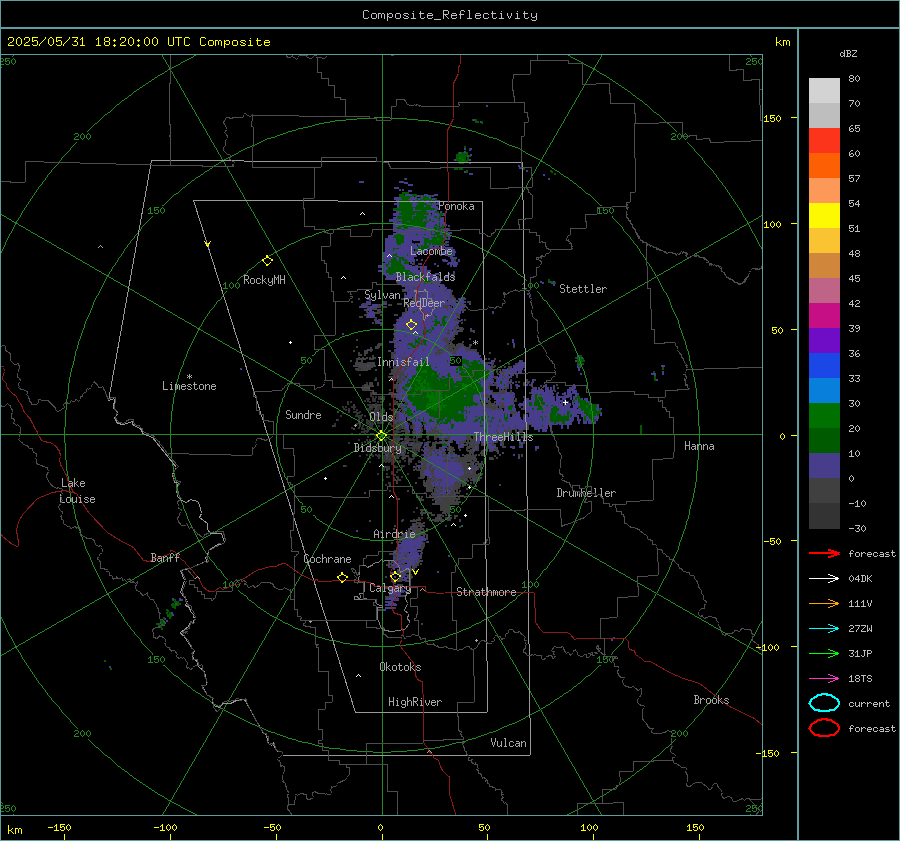This screenshot has width=900, height=841.
Task: Click the ThreeHills city label
Action: 503,437
